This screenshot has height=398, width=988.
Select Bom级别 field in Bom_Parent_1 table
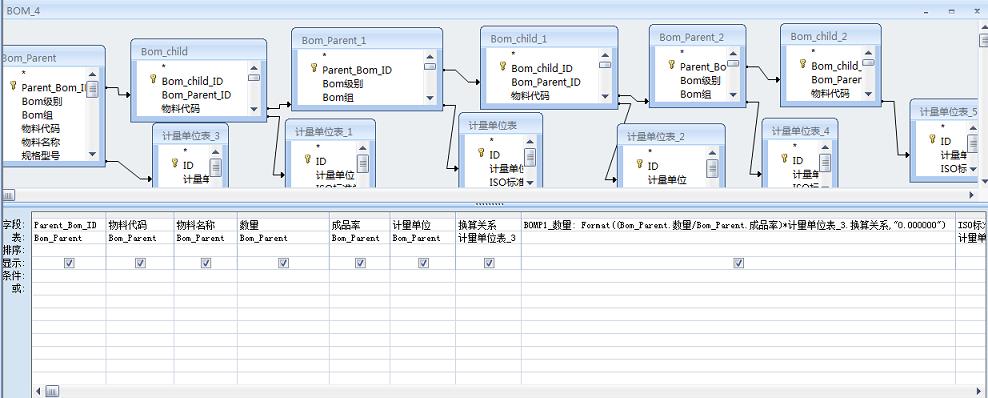pos(342,84)
